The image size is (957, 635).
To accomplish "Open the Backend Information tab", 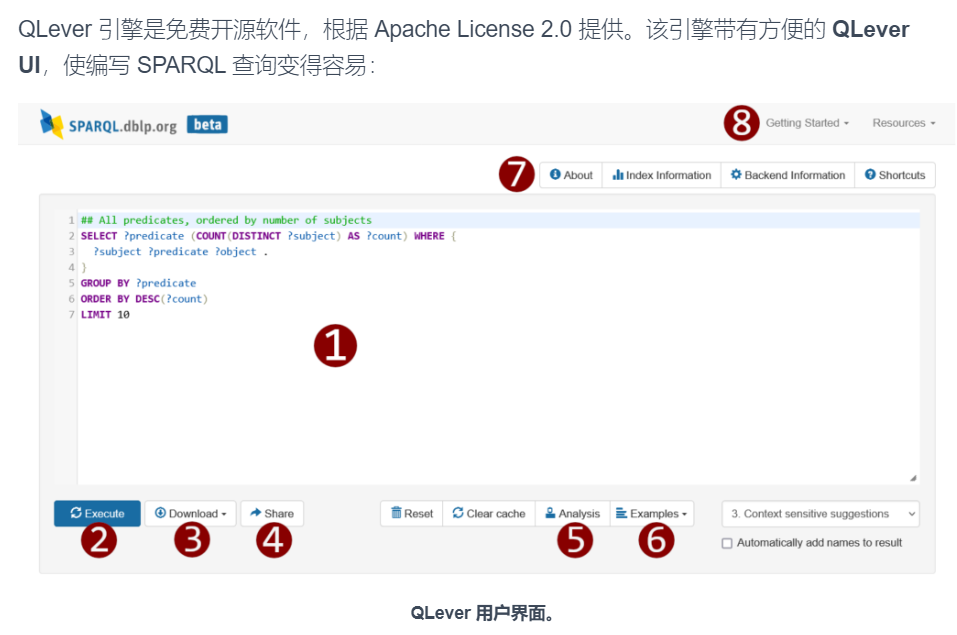I will pos(788,175).
